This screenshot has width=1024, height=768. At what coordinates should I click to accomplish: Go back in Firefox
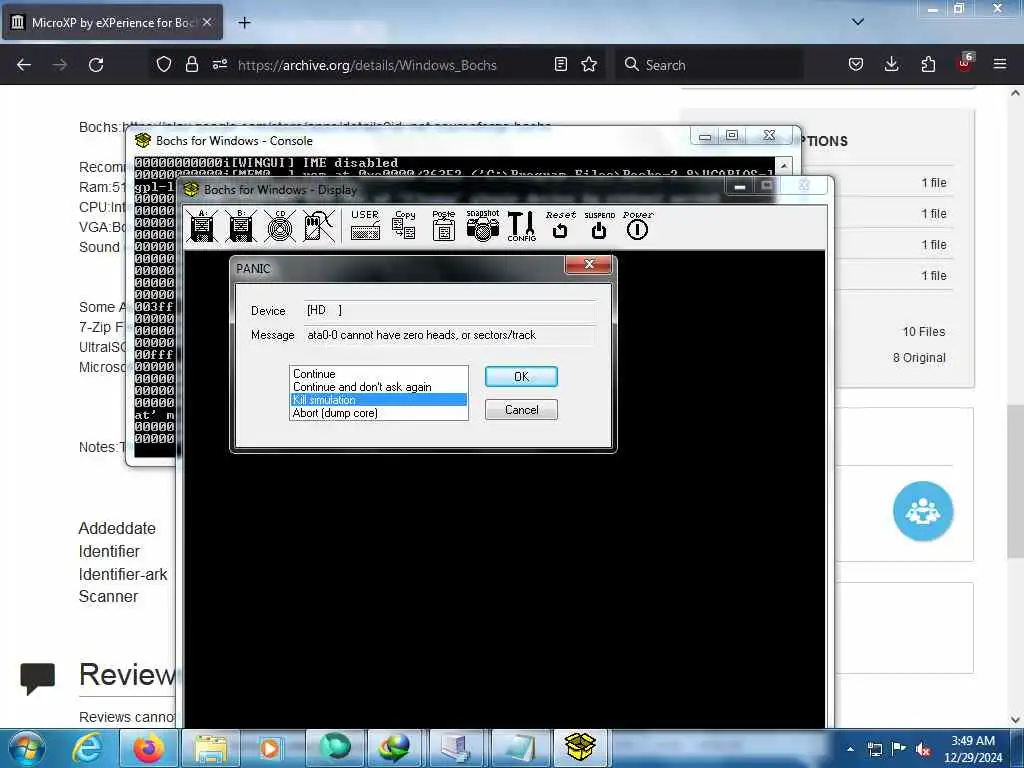pyautogui.click(x=24, y=65)
